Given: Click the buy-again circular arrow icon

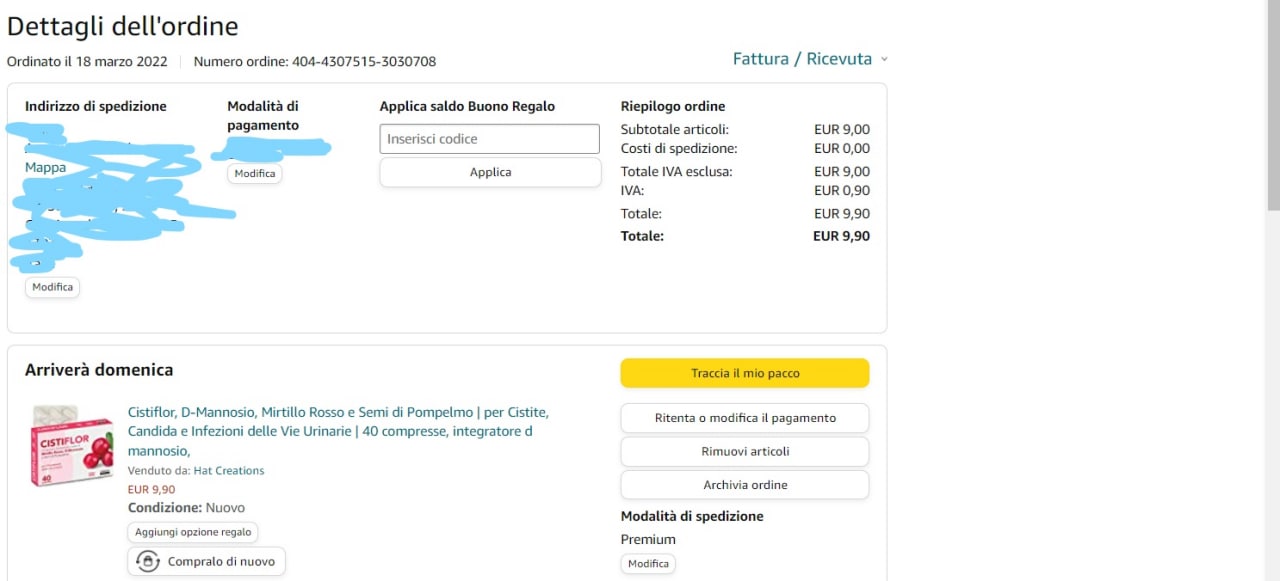Looking at the screenshot, I should pyautogui.click(x=148, y=562).
